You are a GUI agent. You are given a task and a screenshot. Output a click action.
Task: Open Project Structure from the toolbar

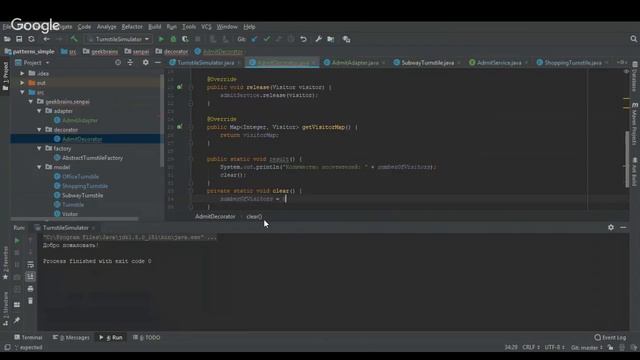coord(331,39)
